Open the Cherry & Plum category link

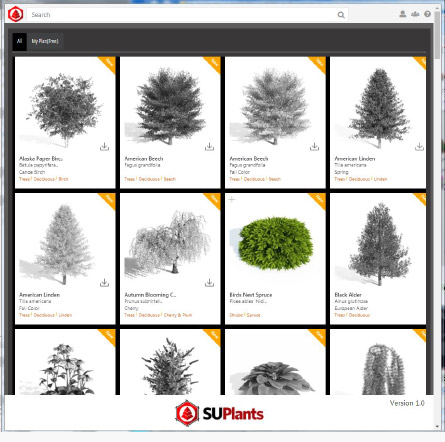tap(178, 315)
